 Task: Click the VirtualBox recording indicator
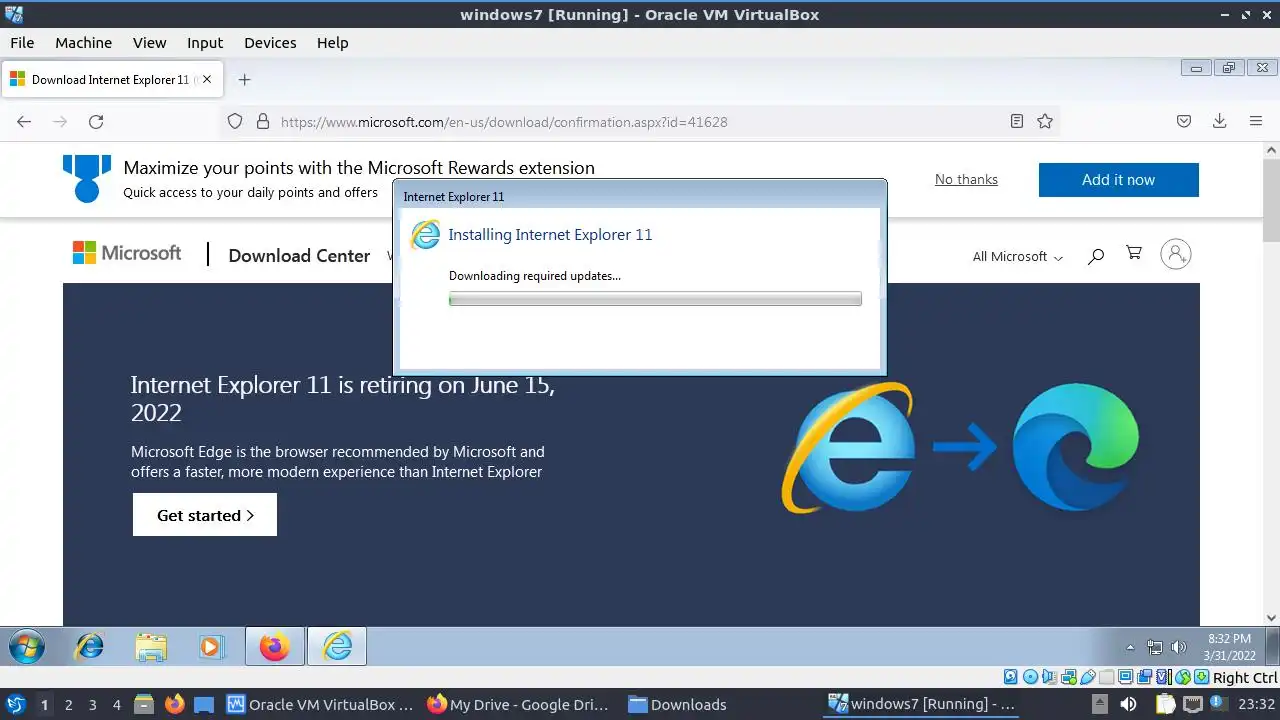click(1144, 678)
